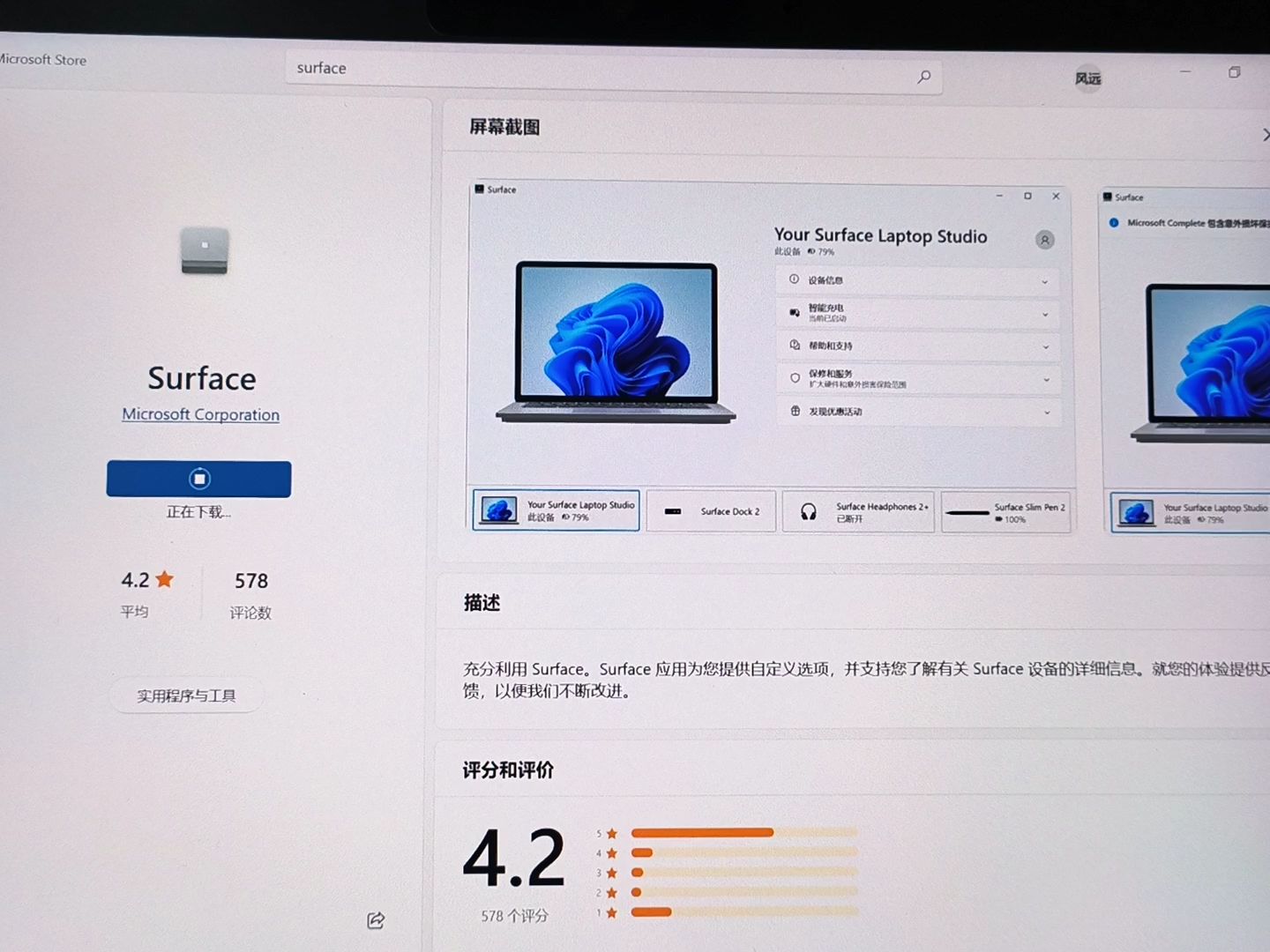Open the 实用程序与工具 category tag
The height and width of the screenshot is (952, 1270).
186,695
